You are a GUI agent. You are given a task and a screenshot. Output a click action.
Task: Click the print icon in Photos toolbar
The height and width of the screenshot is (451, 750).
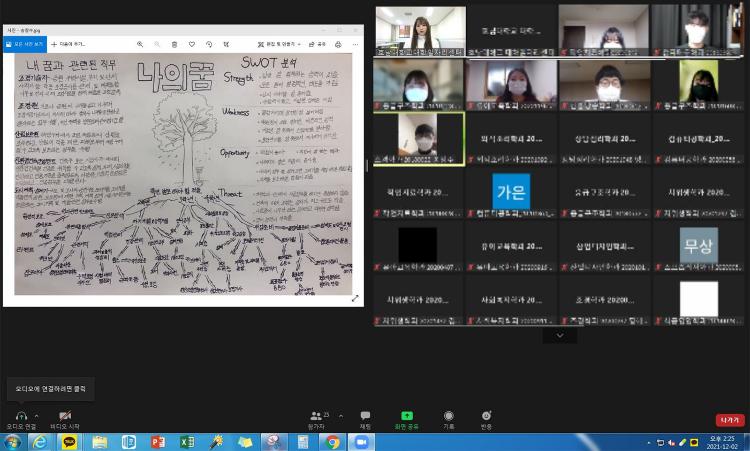339,44
